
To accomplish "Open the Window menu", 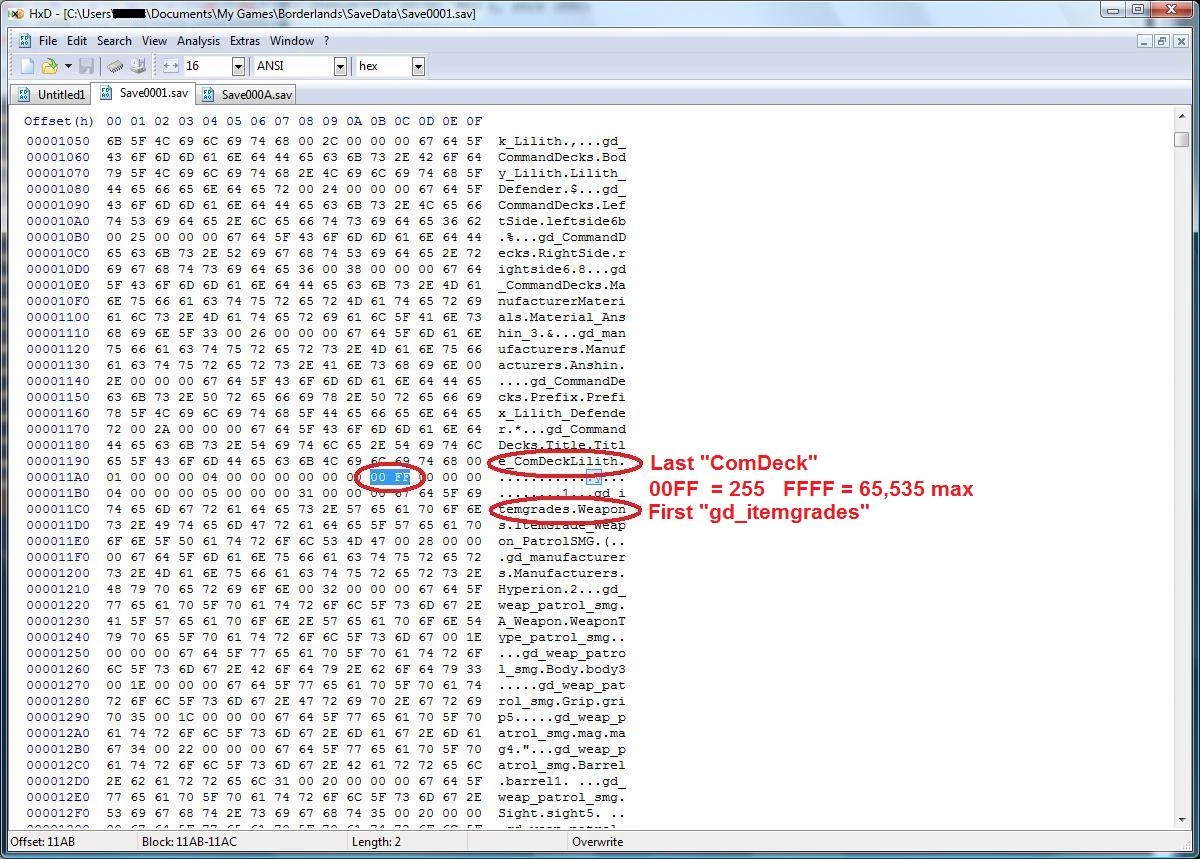I will pyautogui.click(x=292, y=41).
